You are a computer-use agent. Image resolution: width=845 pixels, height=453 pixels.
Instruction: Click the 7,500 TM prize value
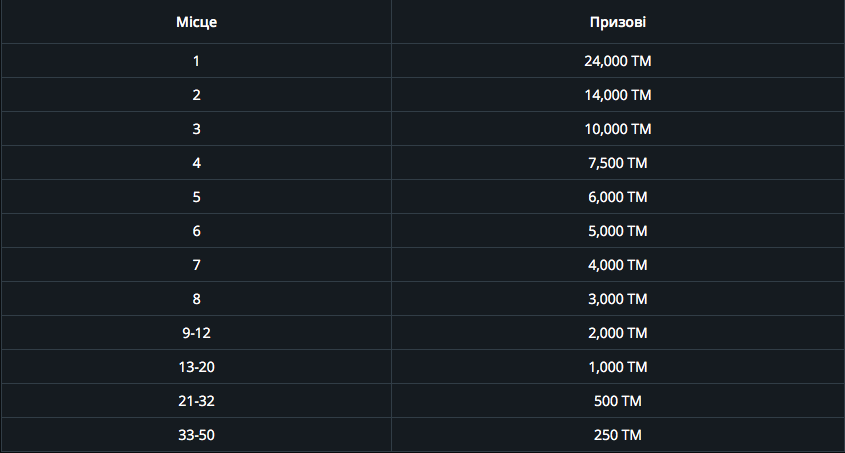pos(618,163)
